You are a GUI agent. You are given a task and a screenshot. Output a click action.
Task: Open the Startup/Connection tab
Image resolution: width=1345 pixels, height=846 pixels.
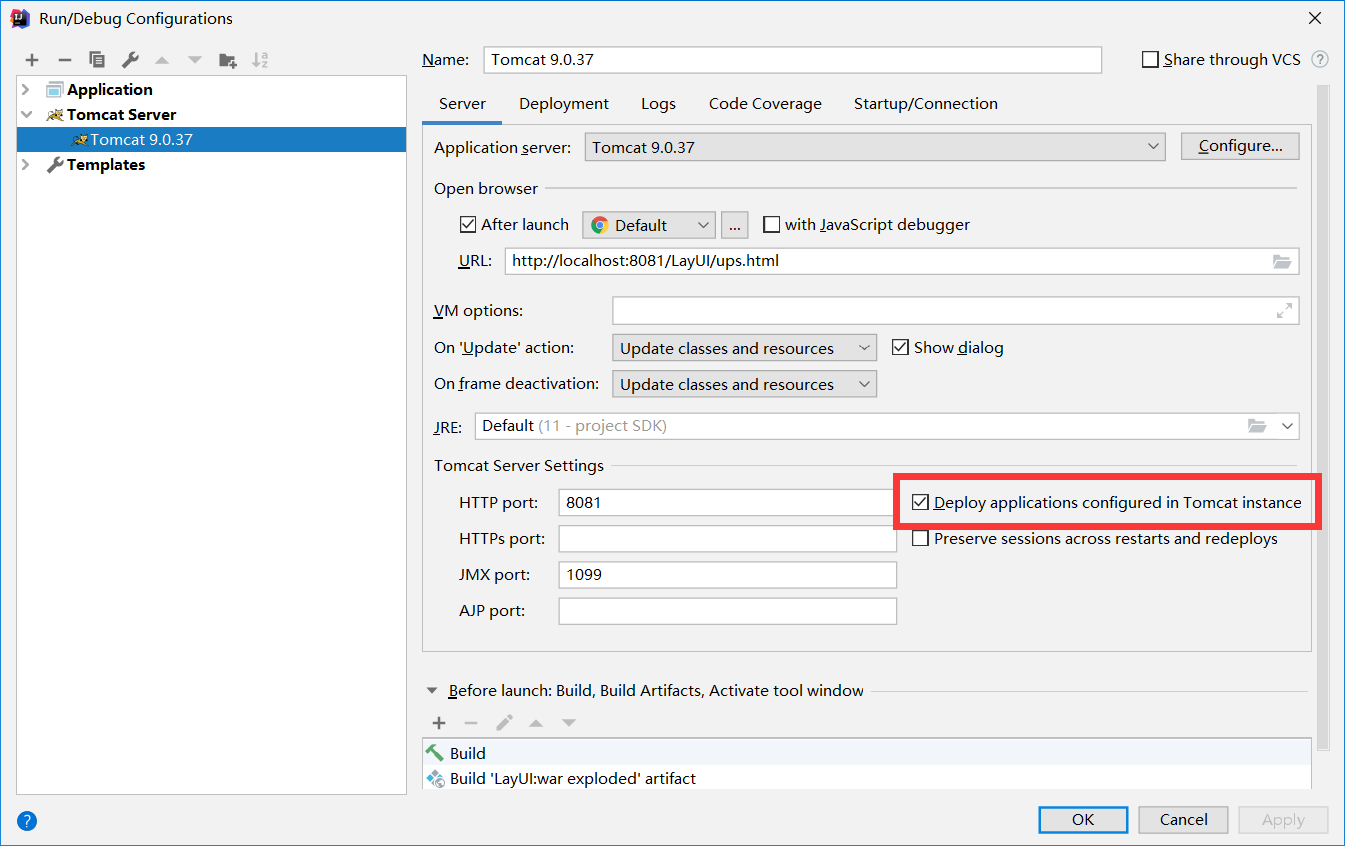(x=925, y=104)
